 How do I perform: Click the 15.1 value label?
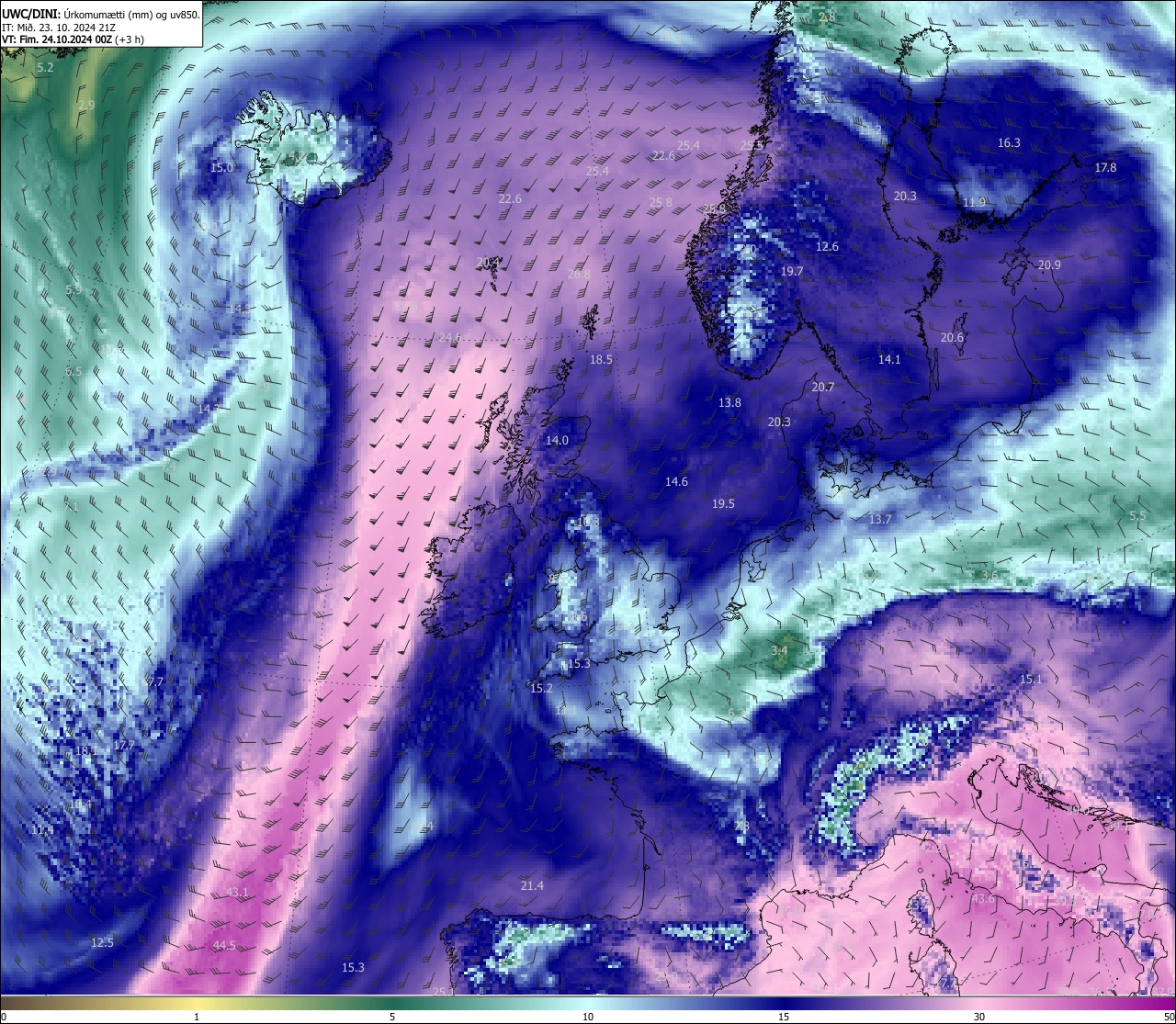coord(1031,680)
